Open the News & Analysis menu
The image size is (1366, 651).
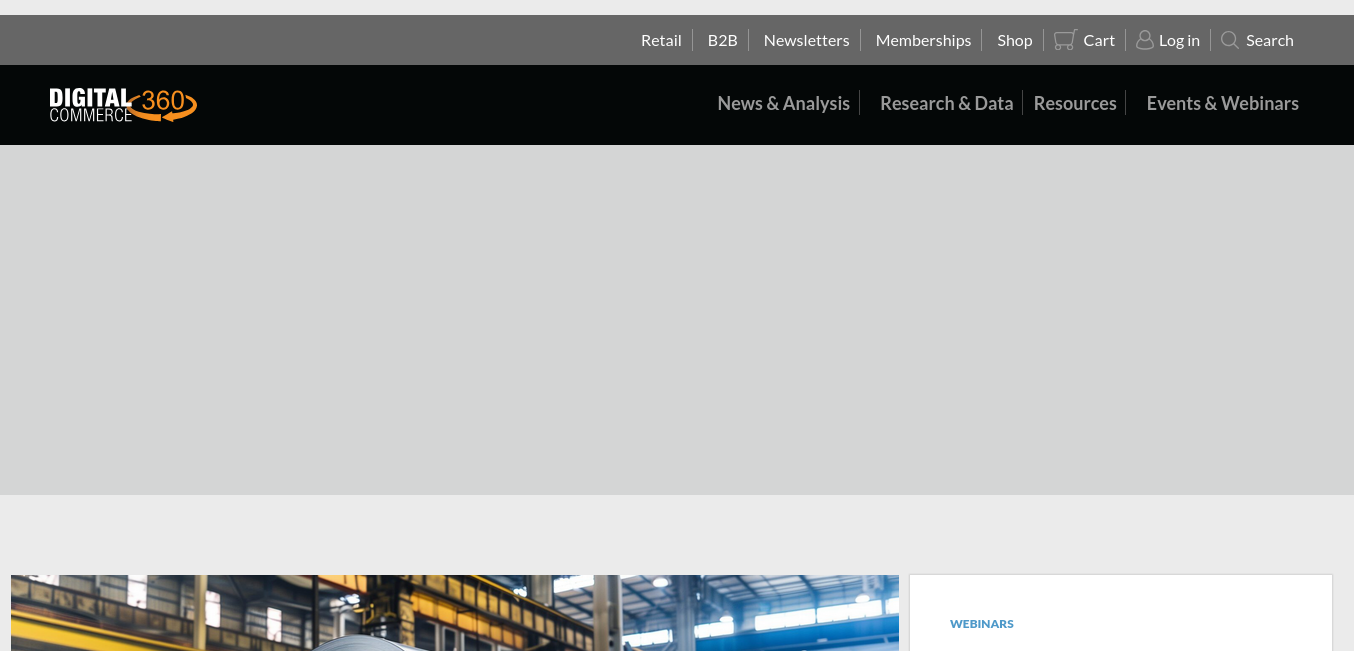(784, 103)
